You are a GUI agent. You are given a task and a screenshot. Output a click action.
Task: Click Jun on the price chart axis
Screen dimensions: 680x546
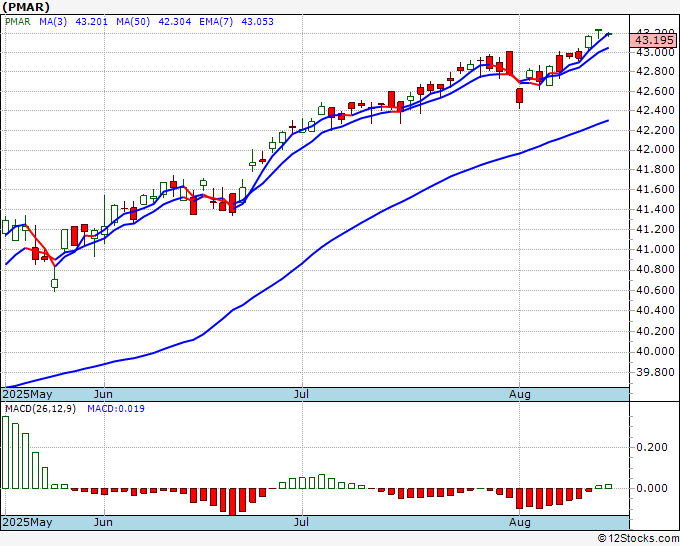pos(103,394)
